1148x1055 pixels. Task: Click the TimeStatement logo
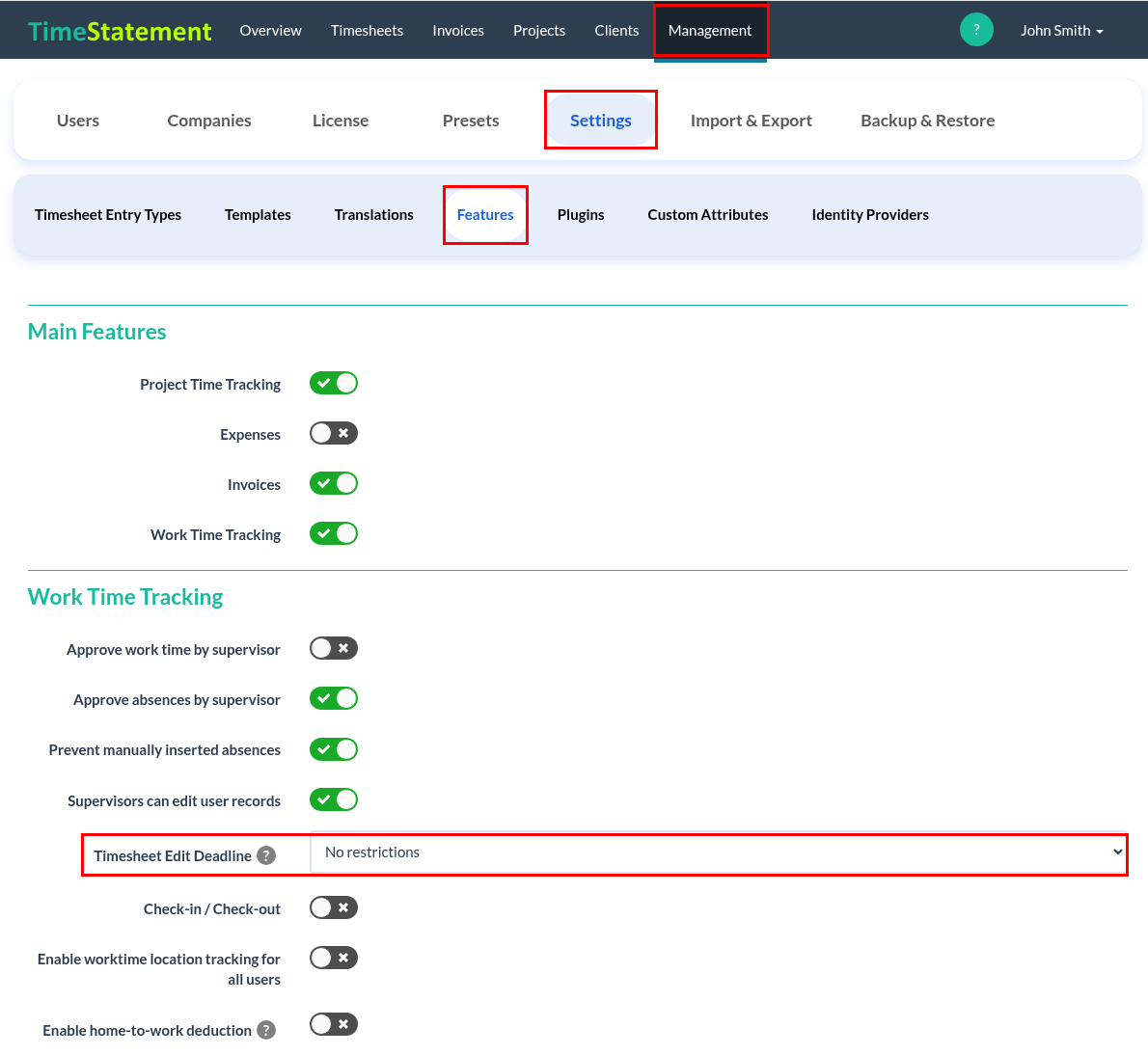point(120,31)
